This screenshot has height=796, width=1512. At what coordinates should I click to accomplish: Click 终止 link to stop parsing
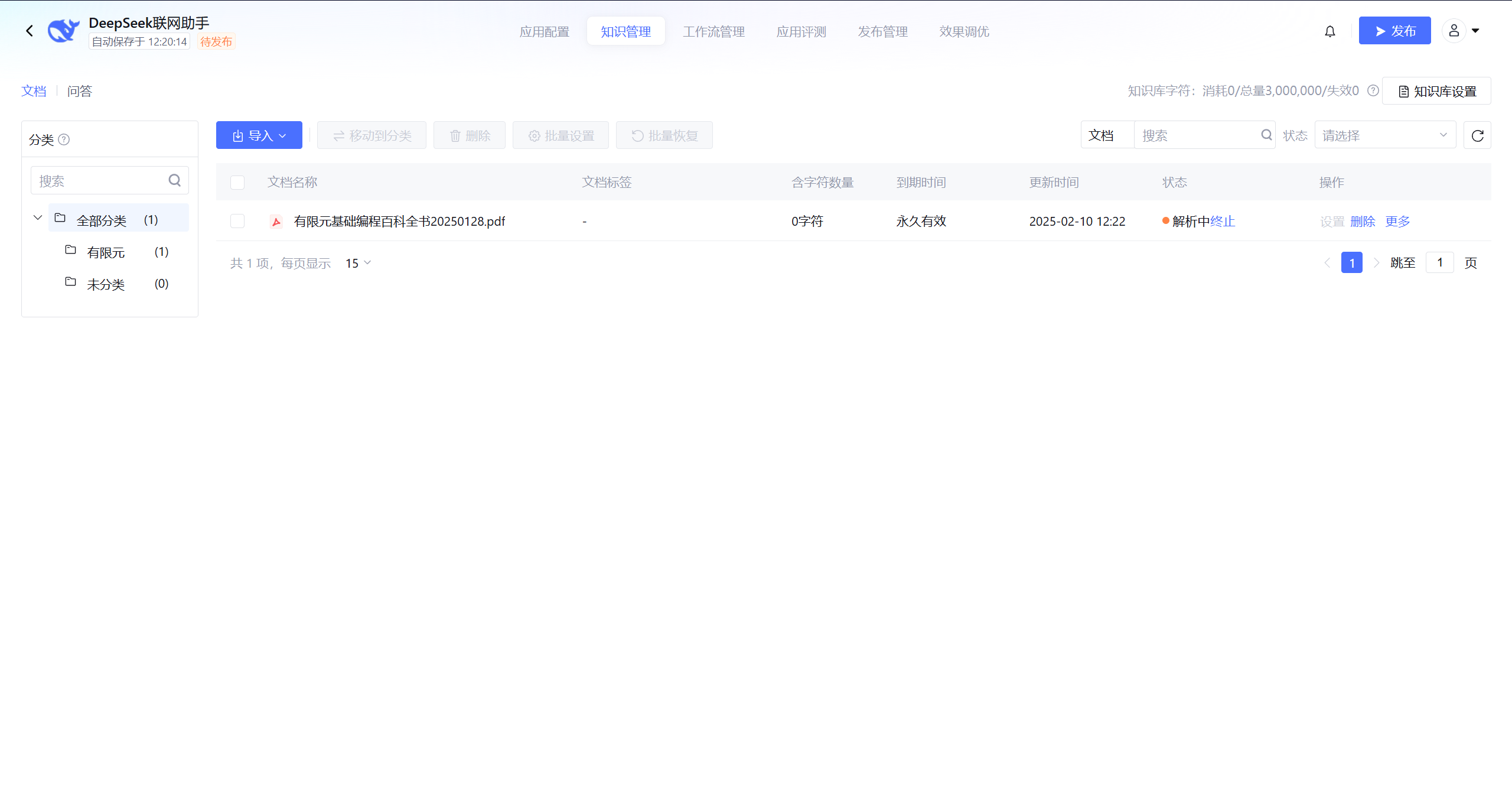tap(1223, 221)
